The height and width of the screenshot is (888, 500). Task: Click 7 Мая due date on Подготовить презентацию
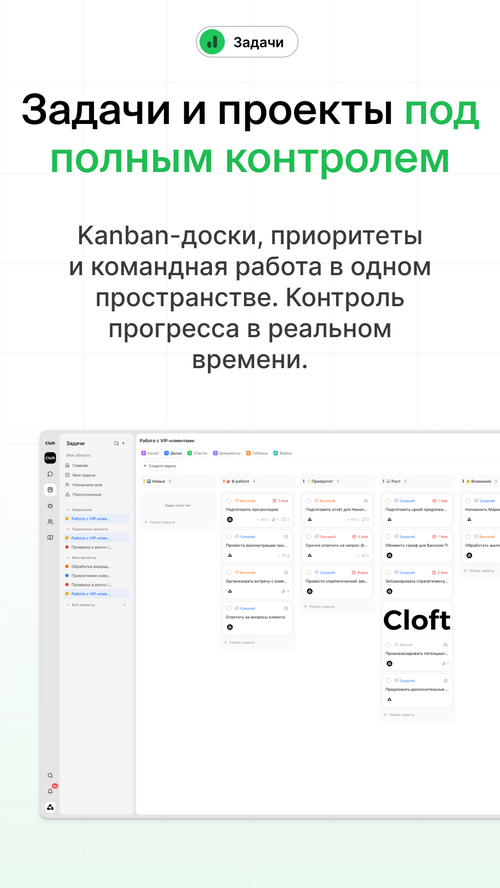280,501
